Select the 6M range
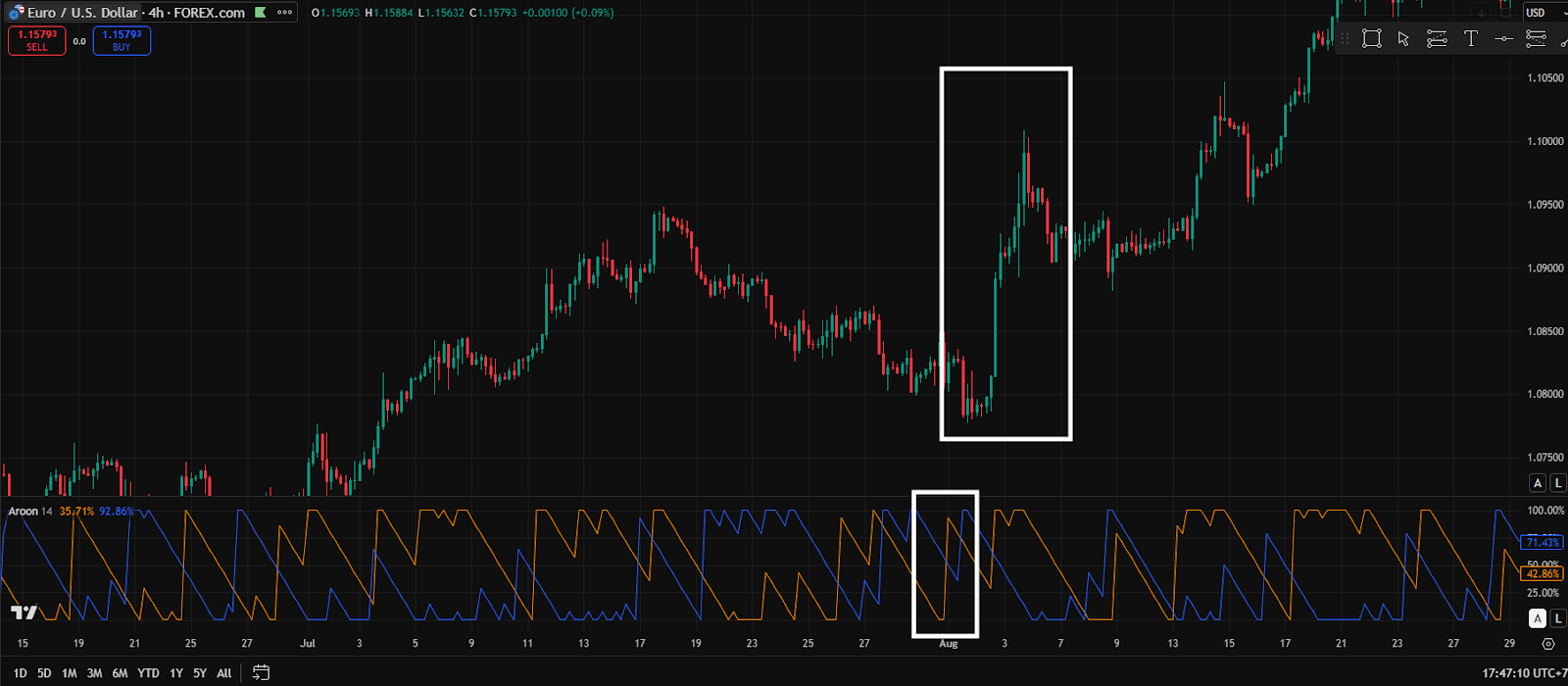 (x=120, y=673)
